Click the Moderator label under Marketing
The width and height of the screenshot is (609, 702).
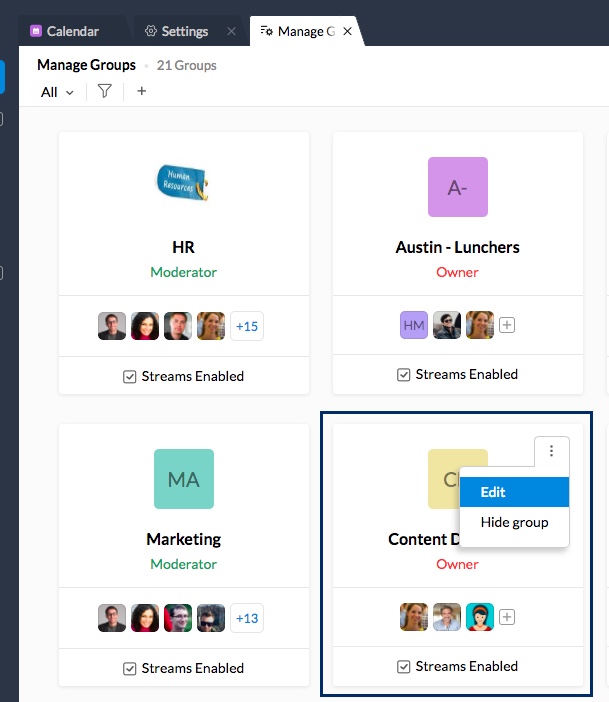pyautogui.click(x=184, y=564)
